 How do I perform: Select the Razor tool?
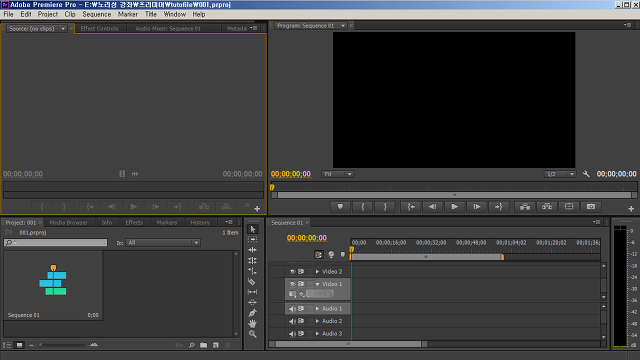252,282
